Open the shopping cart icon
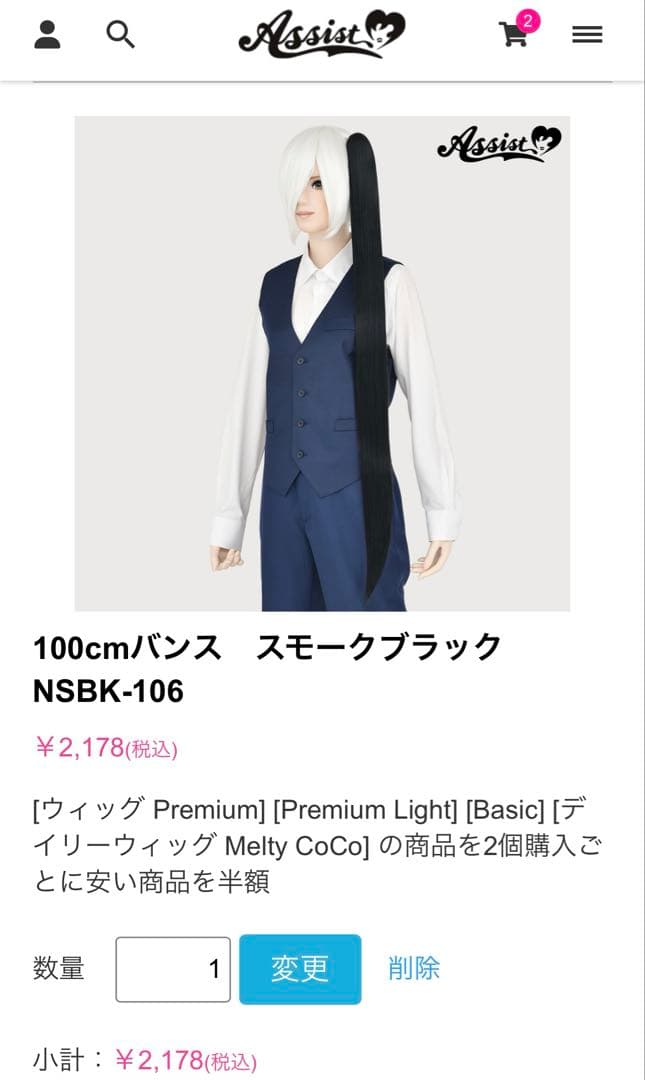This screenshot has width=645, height=1080. pos(514,34)
